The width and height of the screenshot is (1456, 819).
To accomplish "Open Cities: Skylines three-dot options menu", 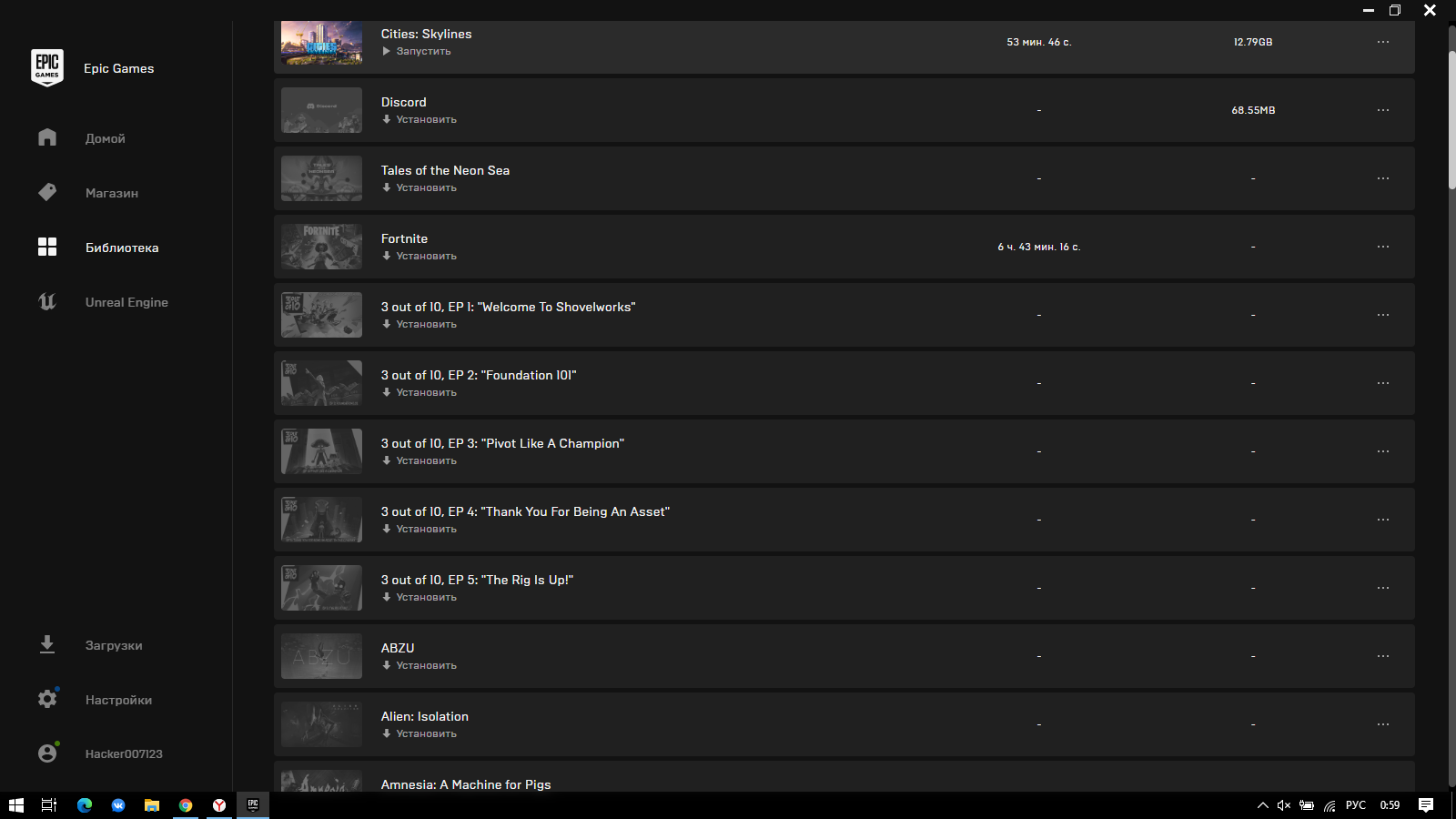I will 1383,42.
